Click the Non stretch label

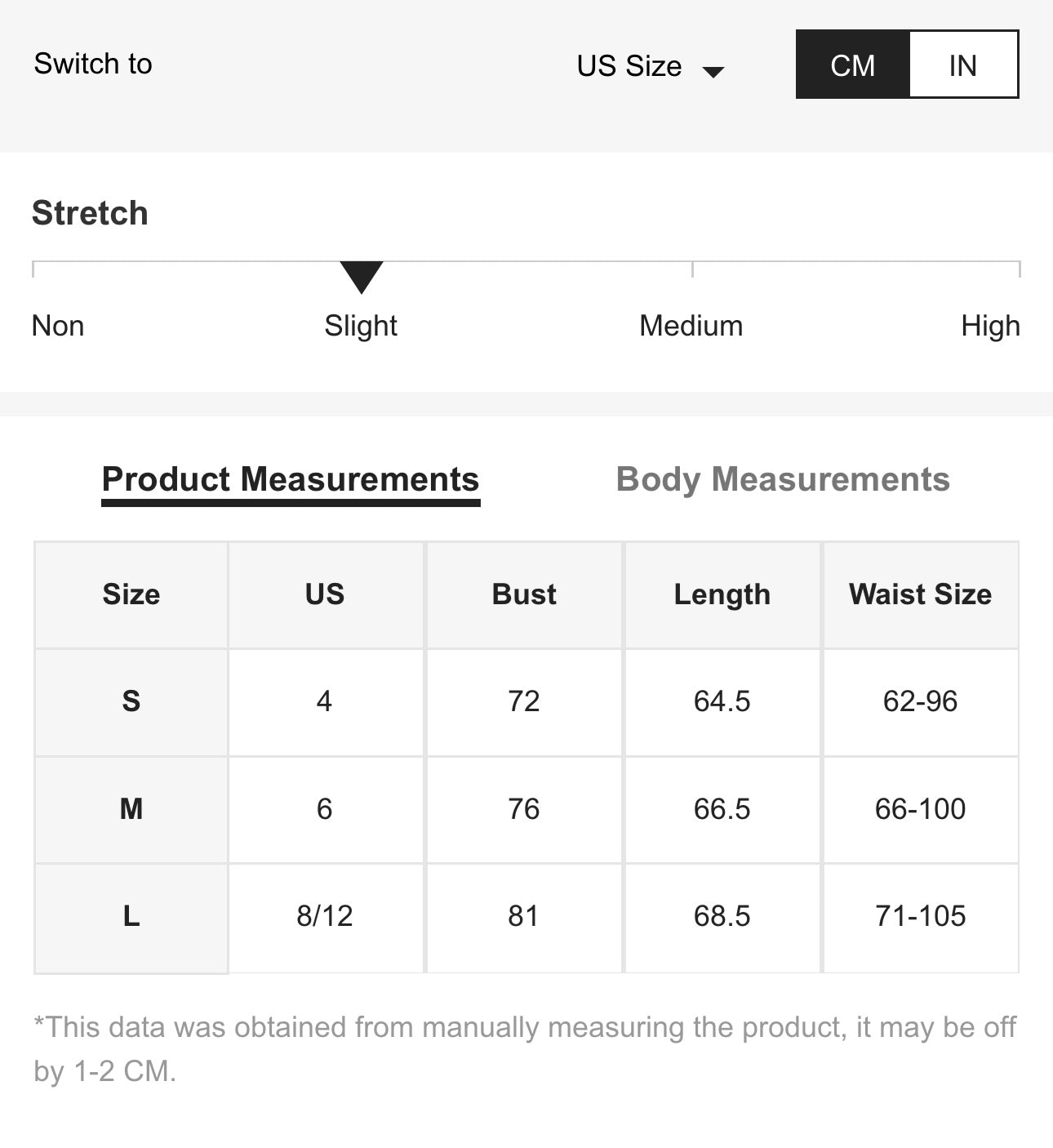(x=58, y=326)
